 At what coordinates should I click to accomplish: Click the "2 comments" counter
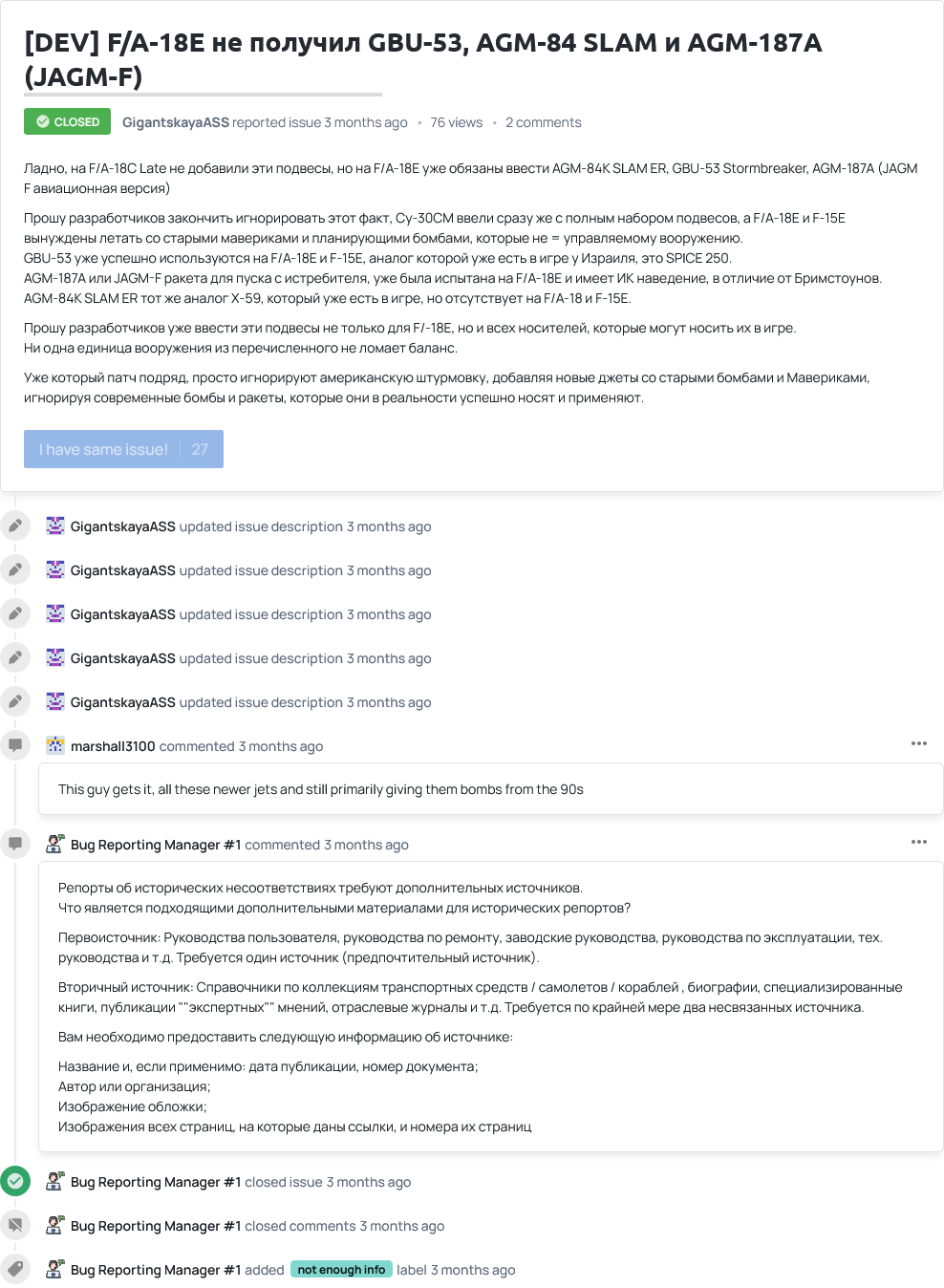click(543, 122)
